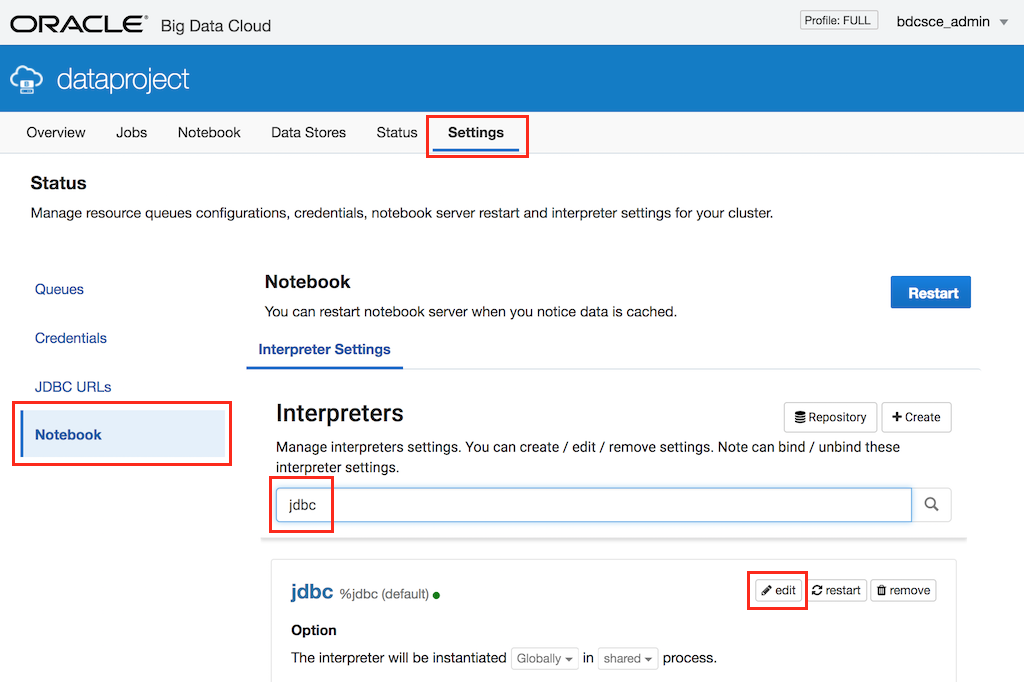Open the bdcsce_admin user dropdown

tap(952, 22)
